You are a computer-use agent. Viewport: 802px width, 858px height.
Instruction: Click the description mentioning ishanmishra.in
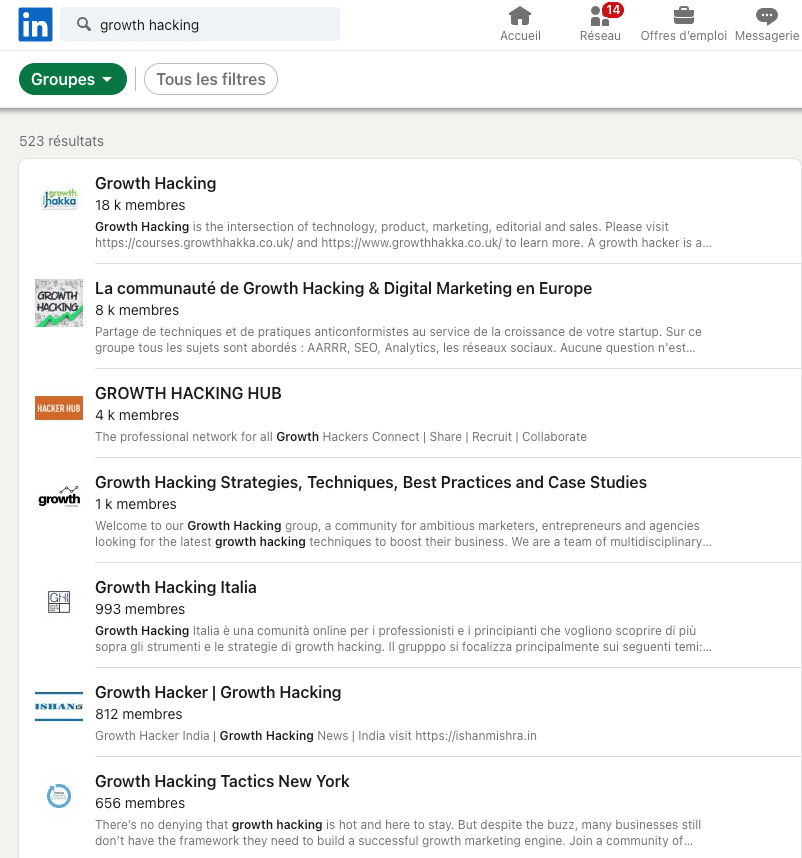click(316, 735)
